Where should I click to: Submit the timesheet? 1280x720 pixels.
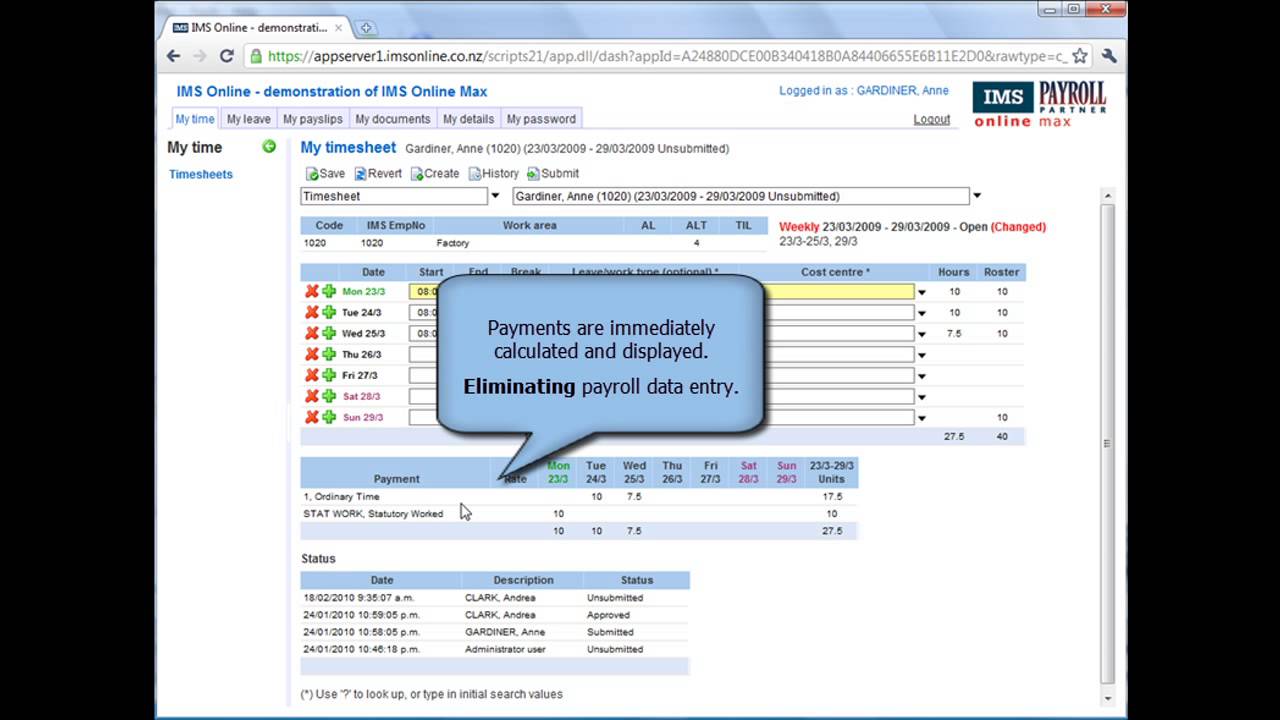[x=553, y=173]
